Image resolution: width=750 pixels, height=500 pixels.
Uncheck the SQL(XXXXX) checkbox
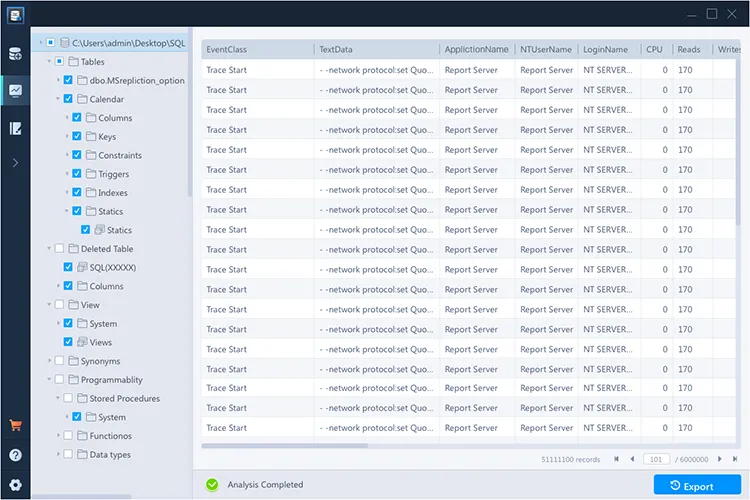(x=68, y=267)
